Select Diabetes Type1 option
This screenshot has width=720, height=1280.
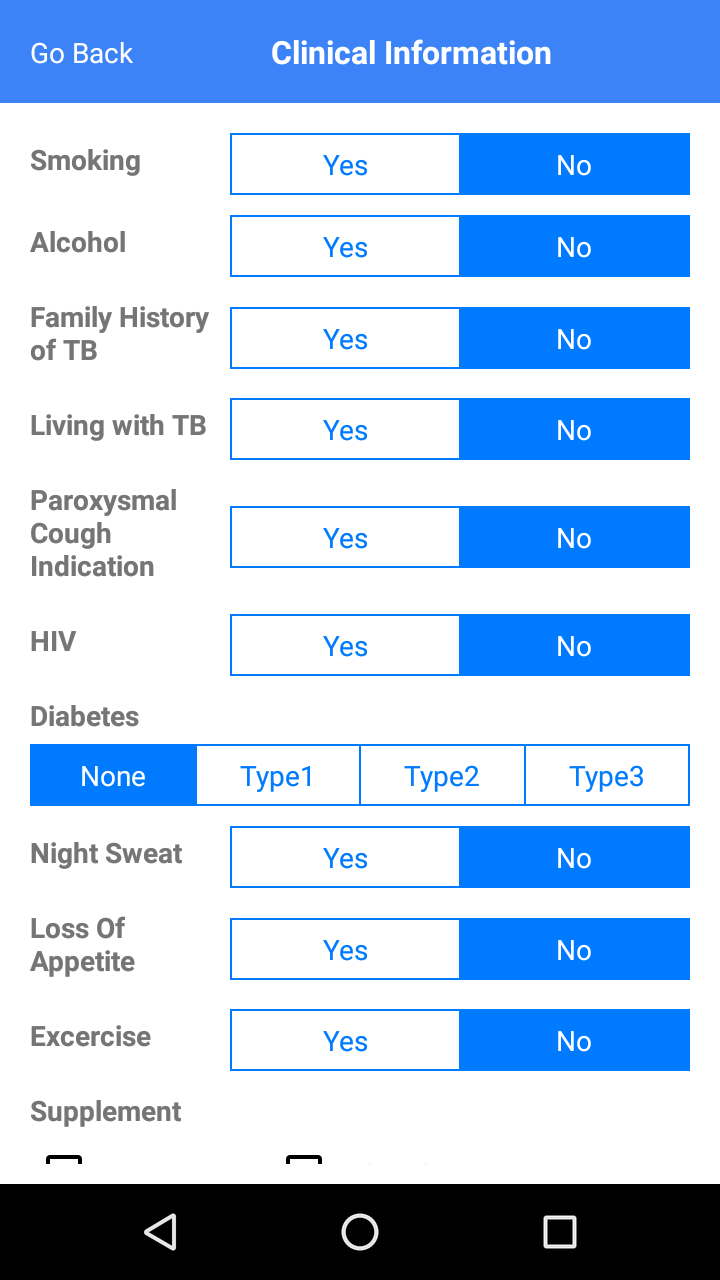click(x=277, y=775)
